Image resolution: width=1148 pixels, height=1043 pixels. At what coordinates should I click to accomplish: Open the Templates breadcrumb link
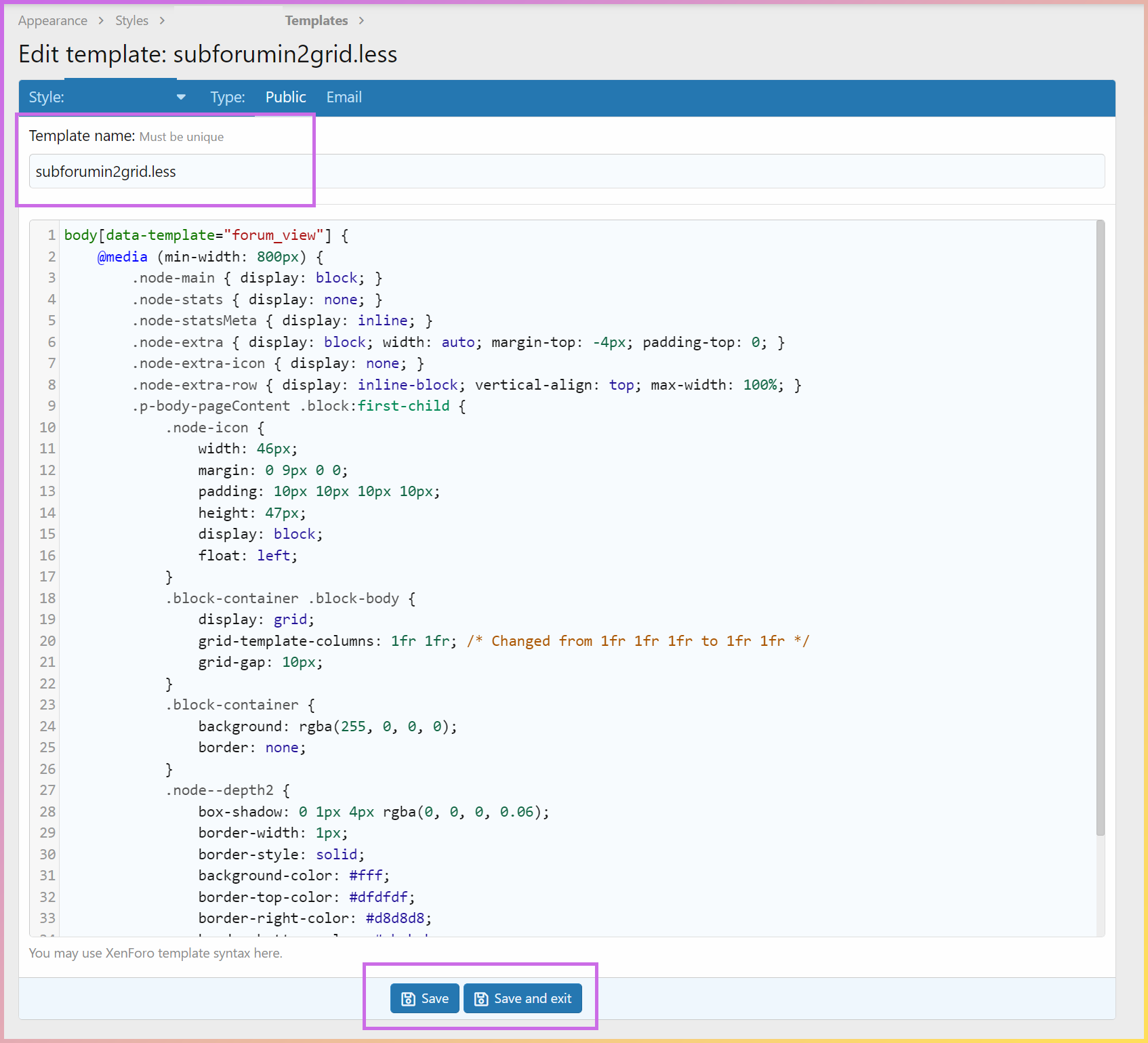point(316,20)
